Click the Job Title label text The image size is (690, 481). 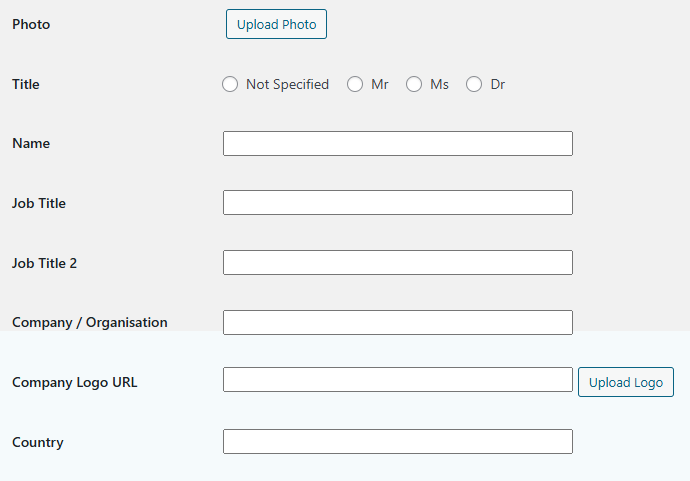click(x=39, y=204)
